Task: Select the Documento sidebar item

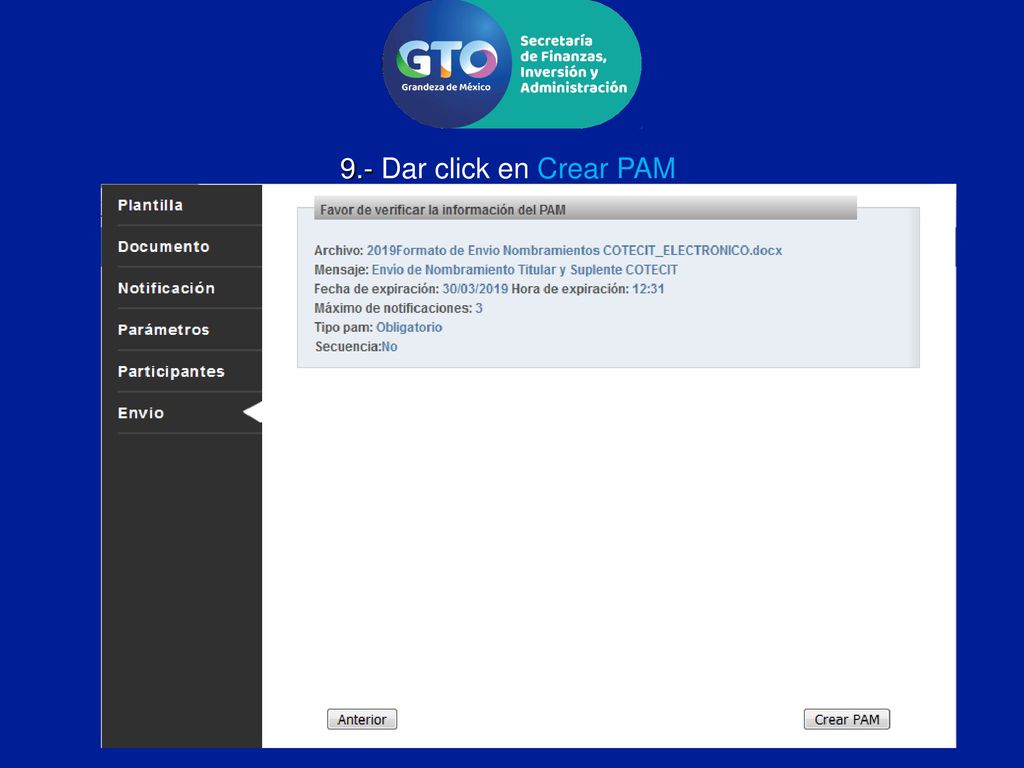Action: [x=164, y=247]
